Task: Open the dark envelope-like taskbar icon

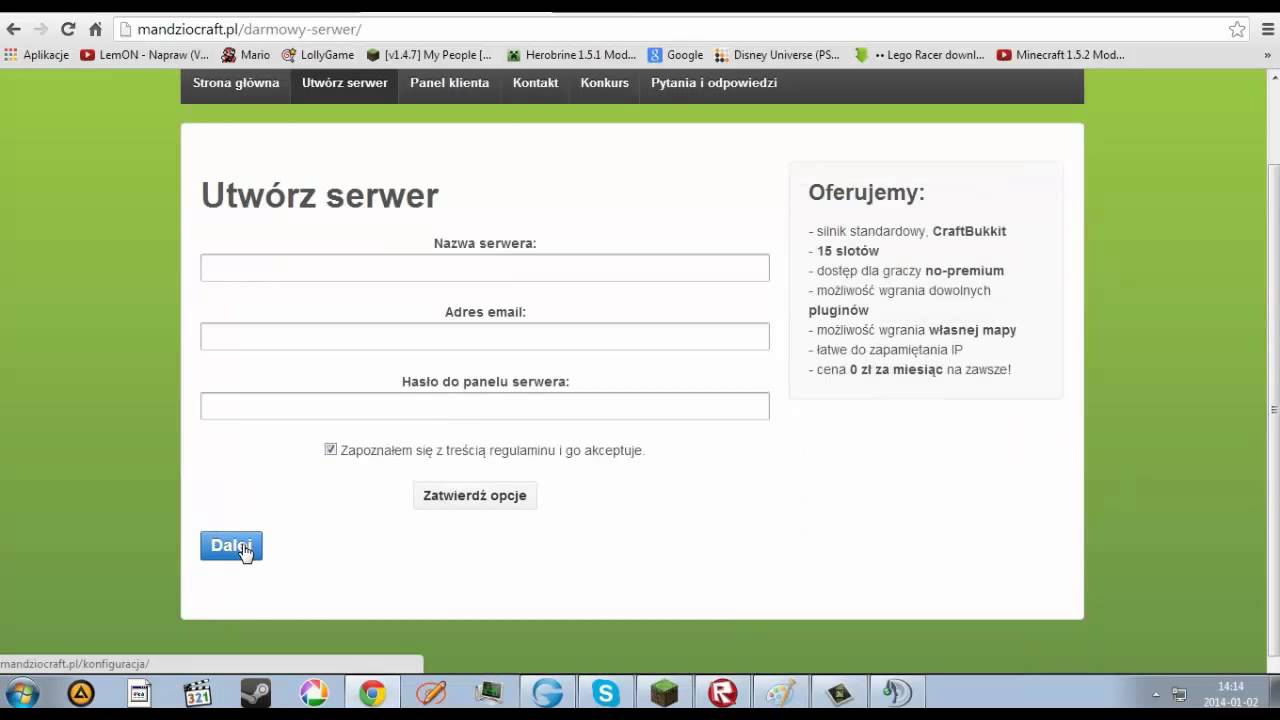Action: tap(839, 693)
